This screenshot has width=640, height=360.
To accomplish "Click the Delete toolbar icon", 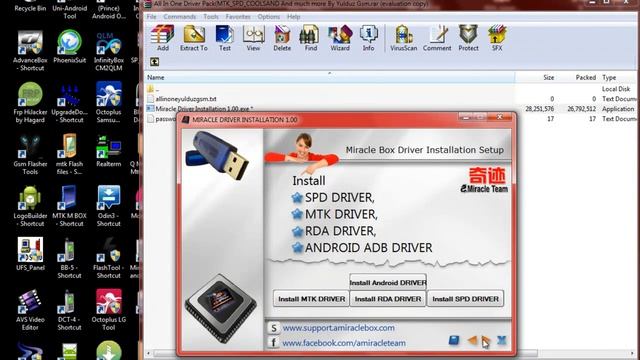I will [282, 38].
